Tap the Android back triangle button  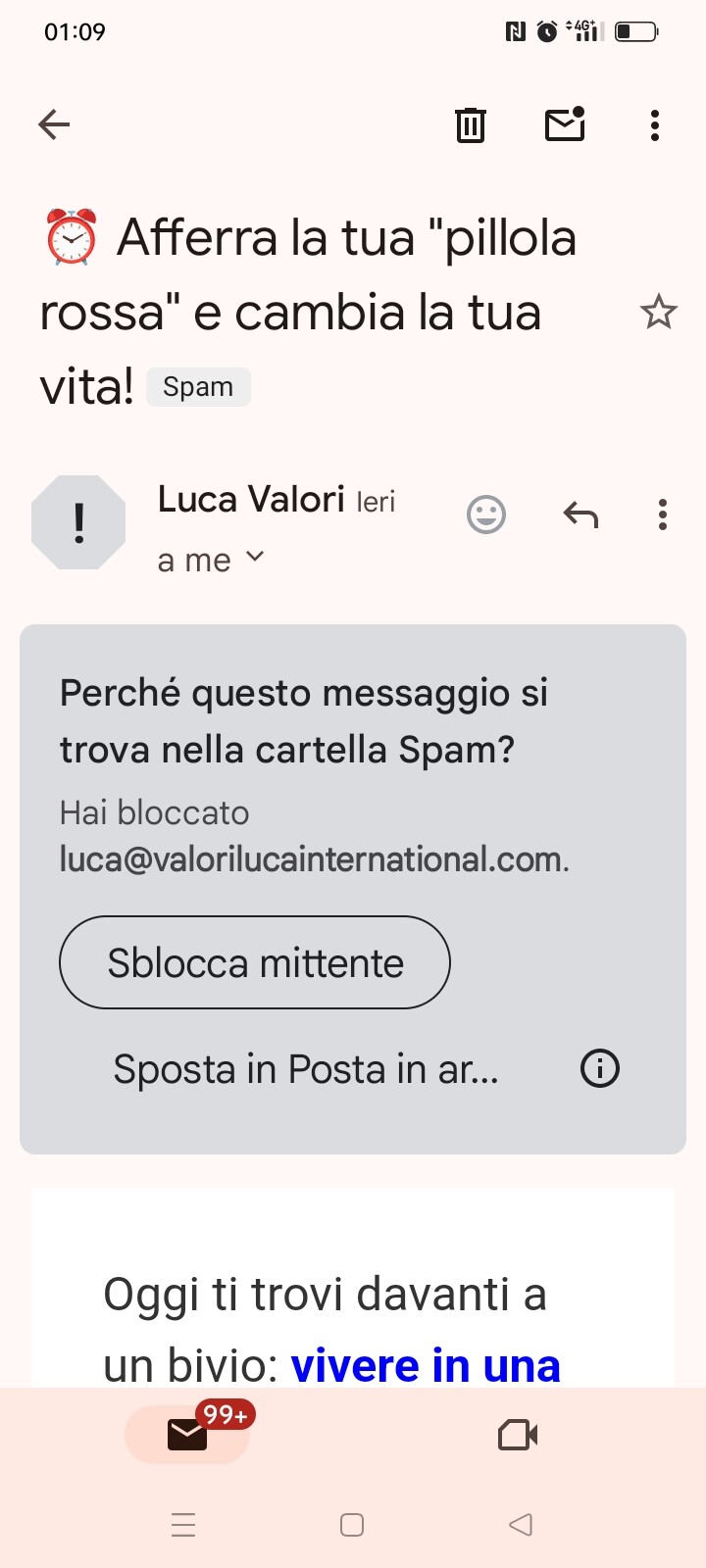point(521,1525)
